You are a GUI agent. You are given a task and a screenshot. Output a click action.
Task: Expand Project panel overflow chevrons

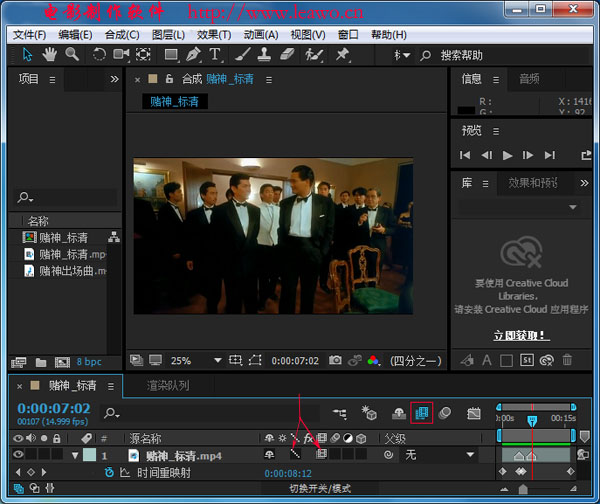coord(114,79)
